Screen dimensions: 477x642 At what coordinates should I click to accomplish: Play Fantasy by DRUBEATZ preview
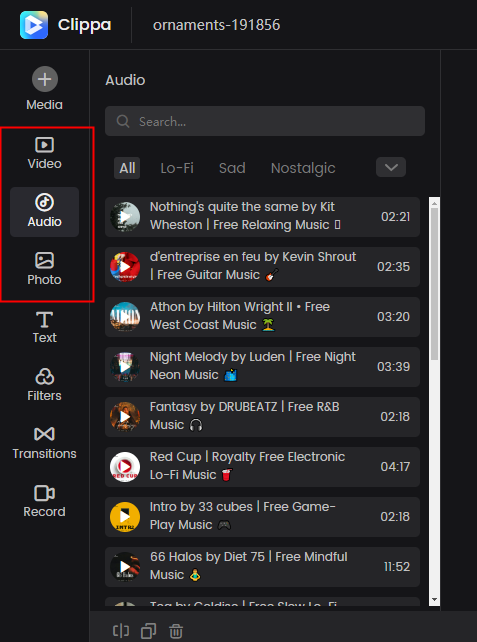point(125,417)
